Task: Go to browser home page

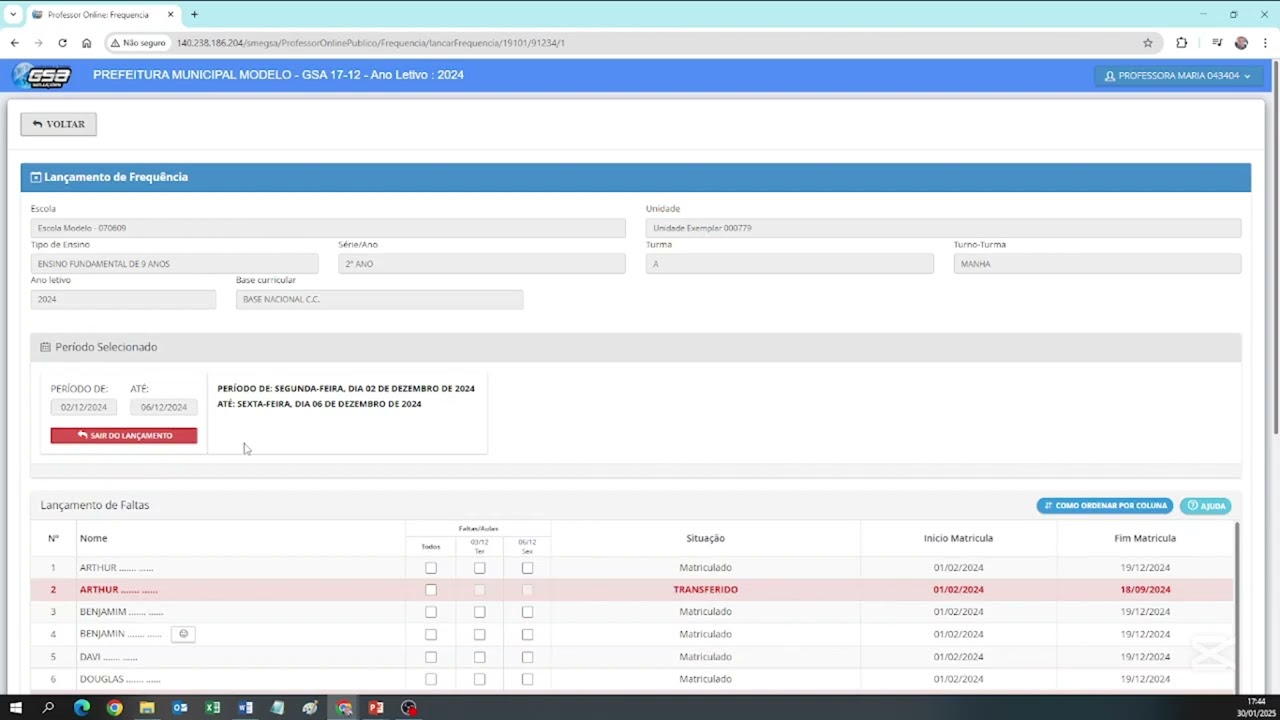Action: [86, 43]
